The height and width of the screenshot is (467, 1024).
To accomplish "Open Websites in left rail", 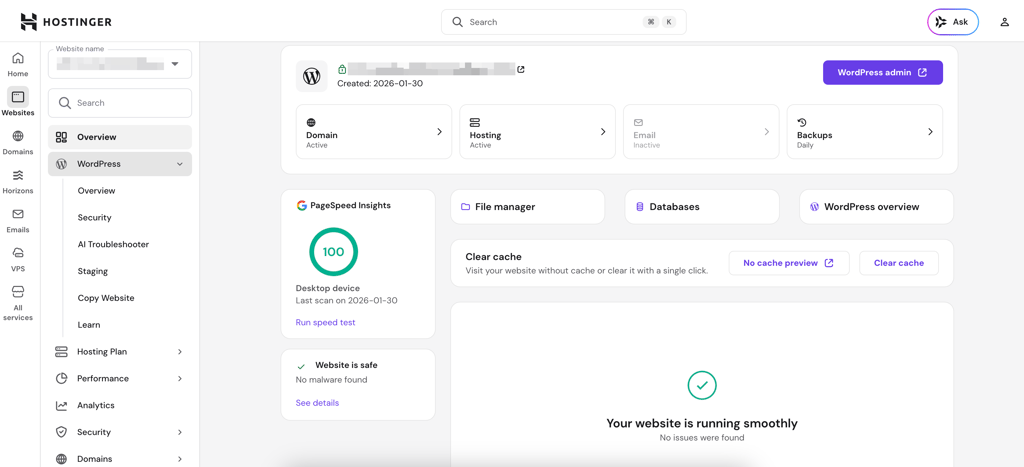I will [x=18, y=103].
